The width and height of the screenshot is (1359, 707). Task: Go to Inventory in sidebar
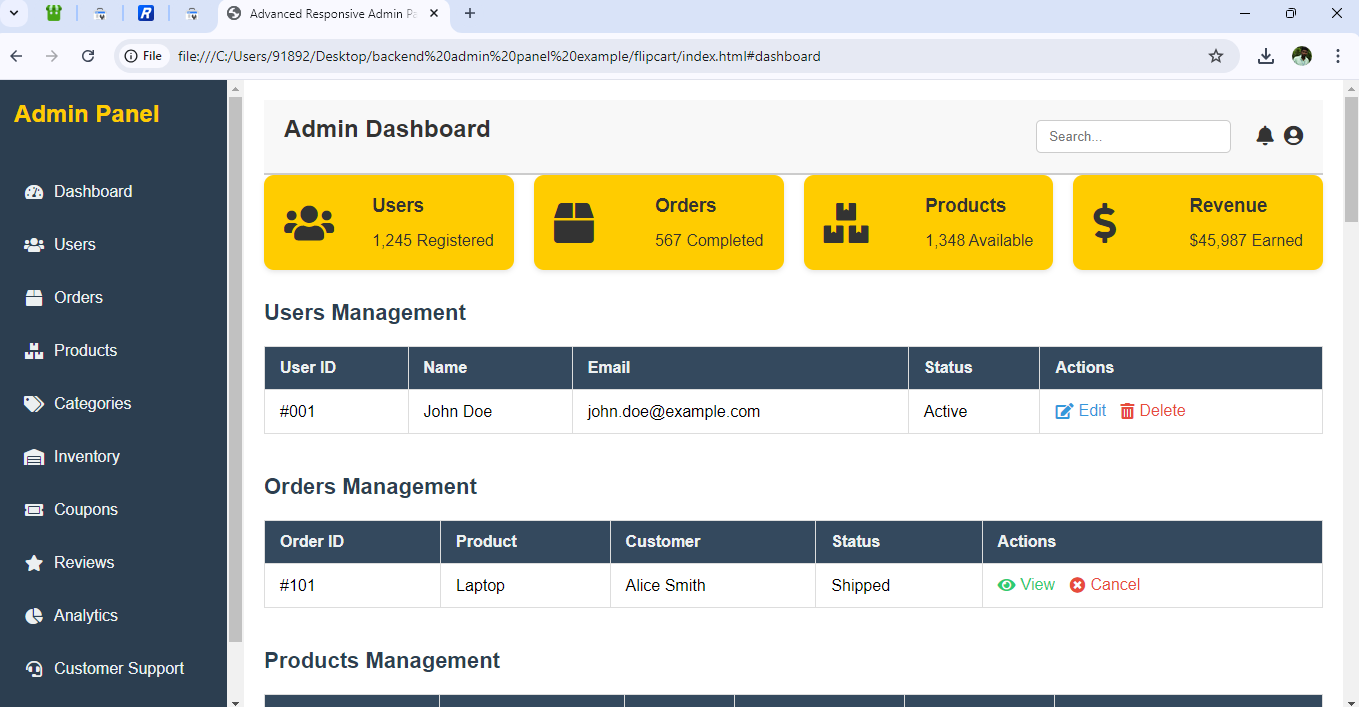(86, 457)
